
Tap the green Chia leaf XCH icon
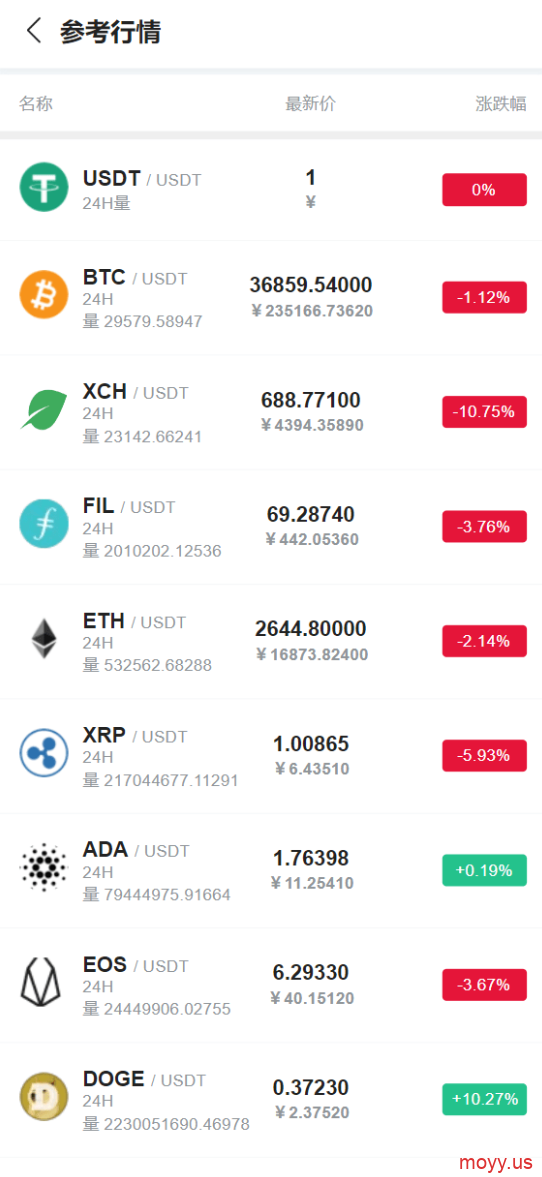click(44, 410)
